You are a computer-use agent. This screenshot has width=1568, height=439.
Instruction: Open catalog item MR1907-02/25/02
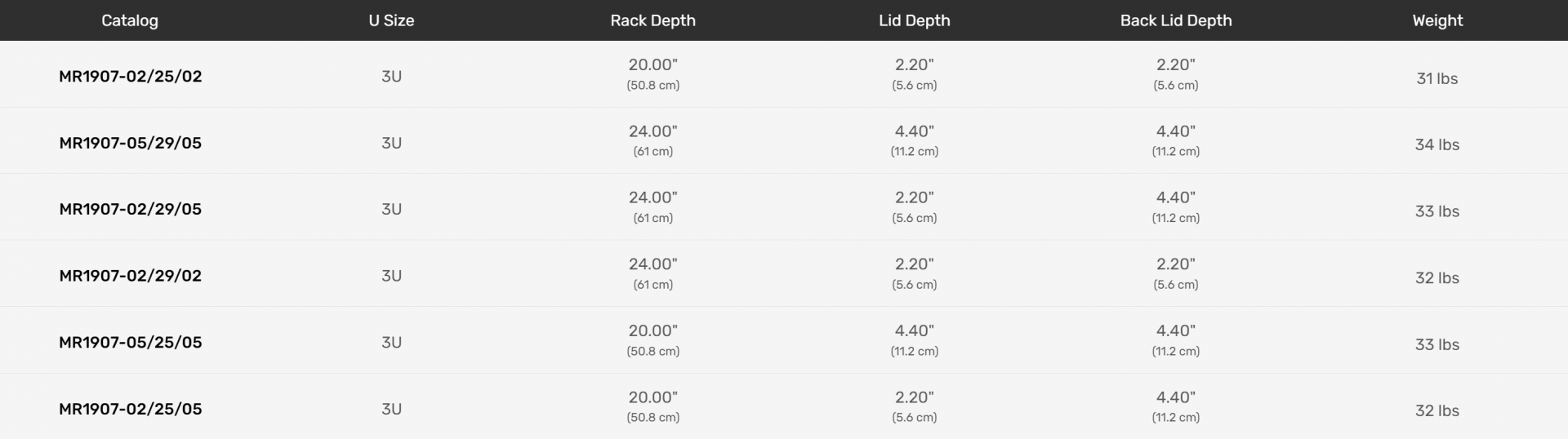(130, 77)
